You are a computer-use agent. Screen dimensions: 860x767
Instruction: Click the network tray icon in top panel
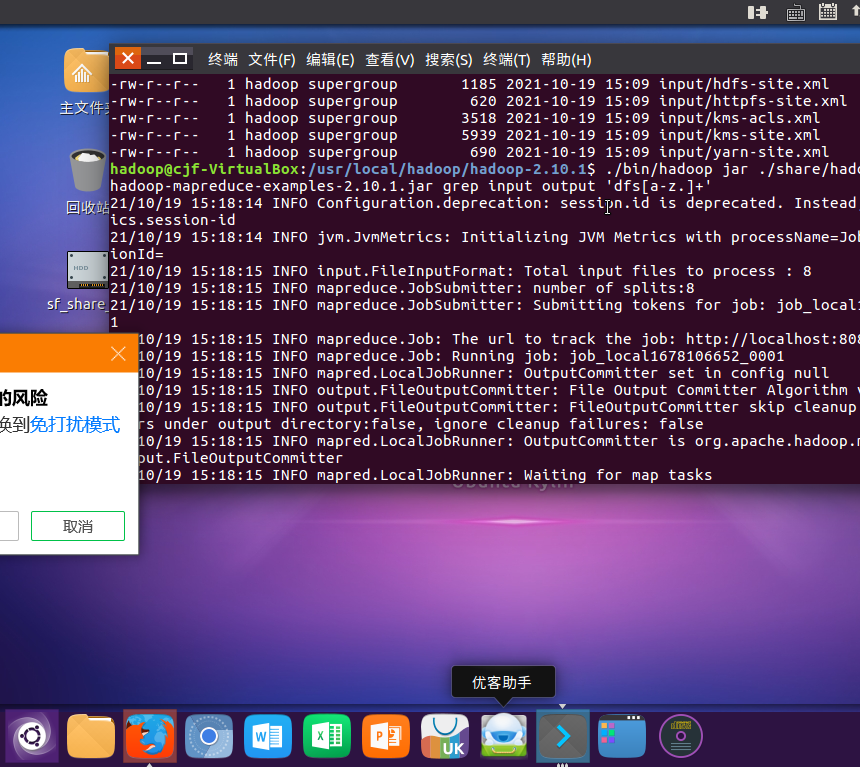(757, 12)
